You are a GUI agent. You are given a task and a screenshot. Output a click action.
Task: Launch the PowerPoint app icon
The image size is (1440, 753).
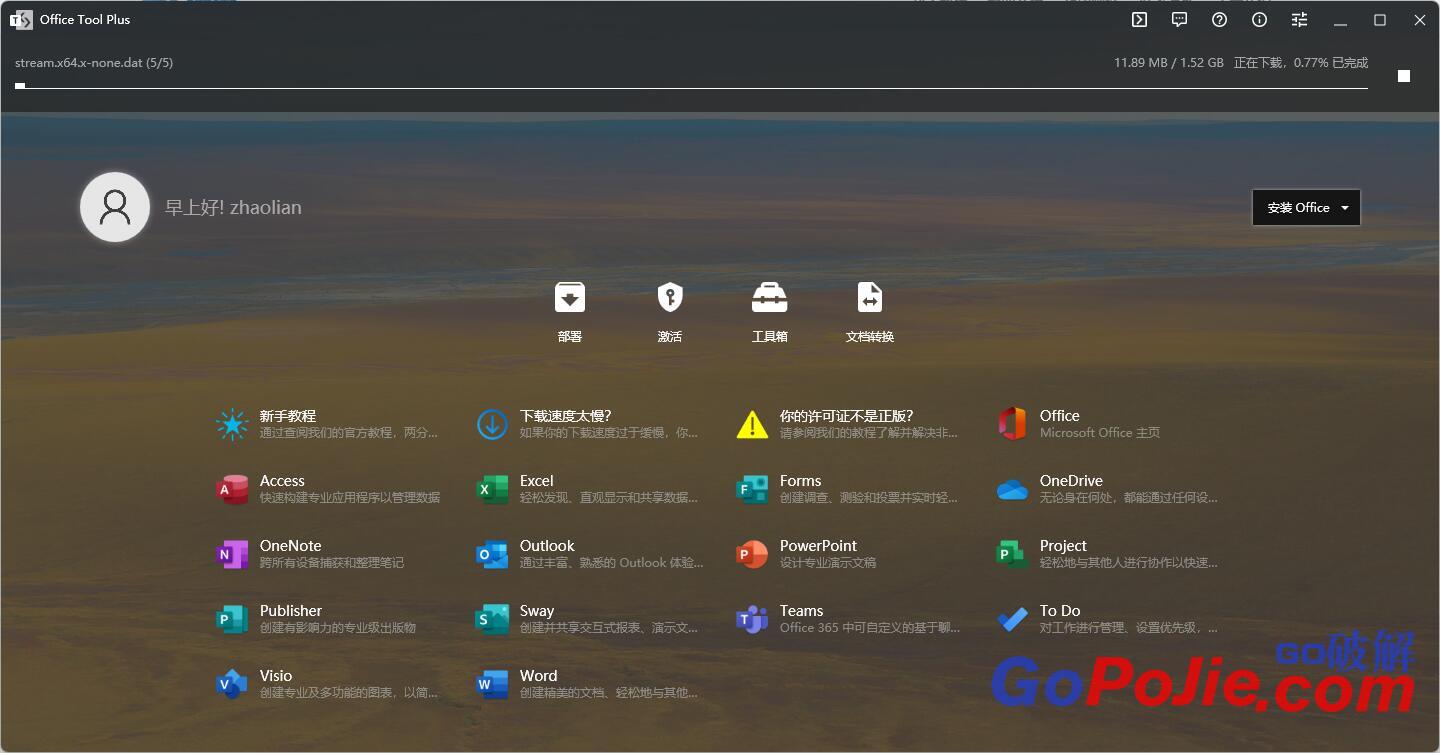pyautogui.click(x=752, y=554)
